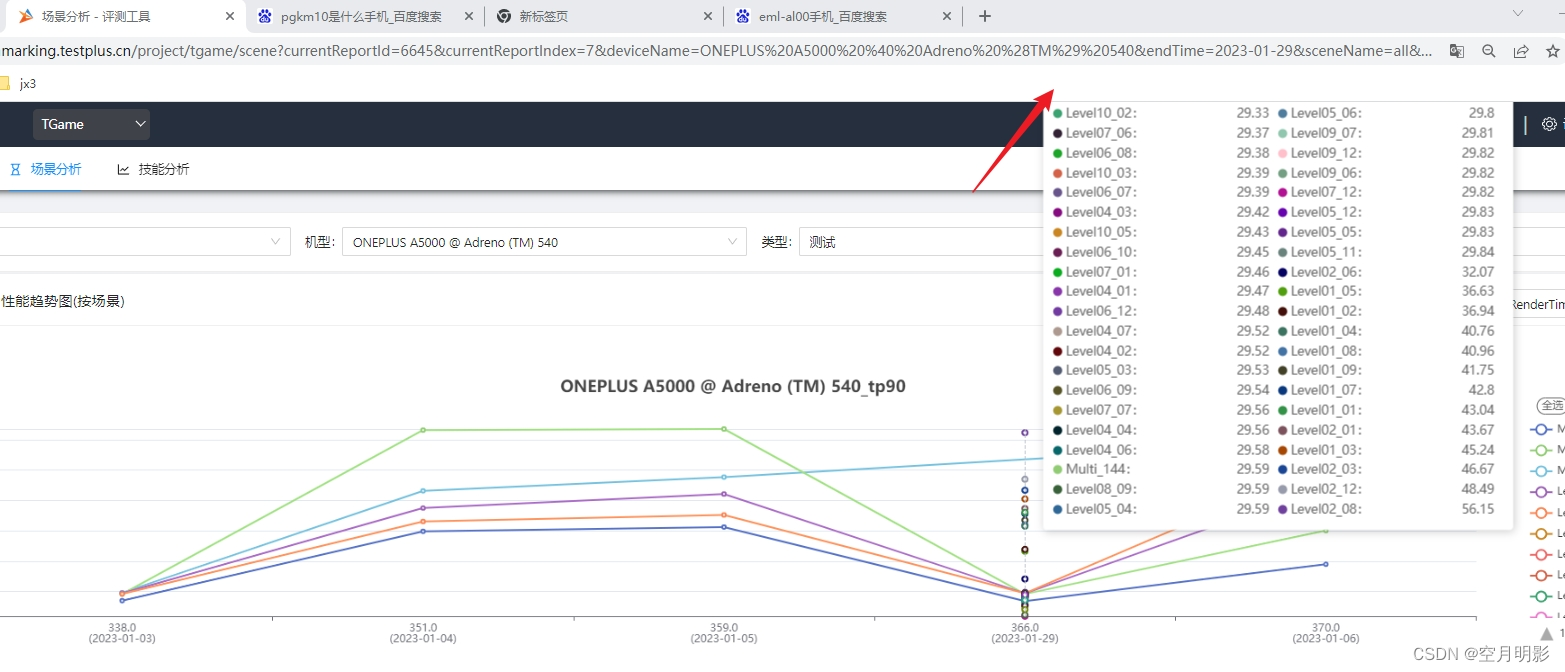Image resolution: width=1565 pixels, height=672 pixels.
Task: Toggle the green Multi legend entry off
Action: click(x=1540, y=450)
